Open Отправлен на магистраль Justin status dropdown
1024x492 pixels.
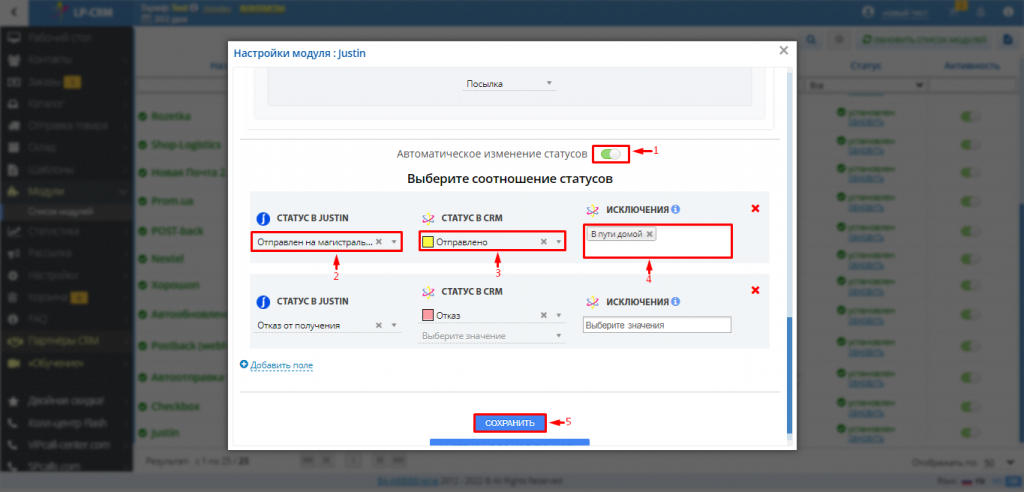pyautogui.click(x=327, y=242)
